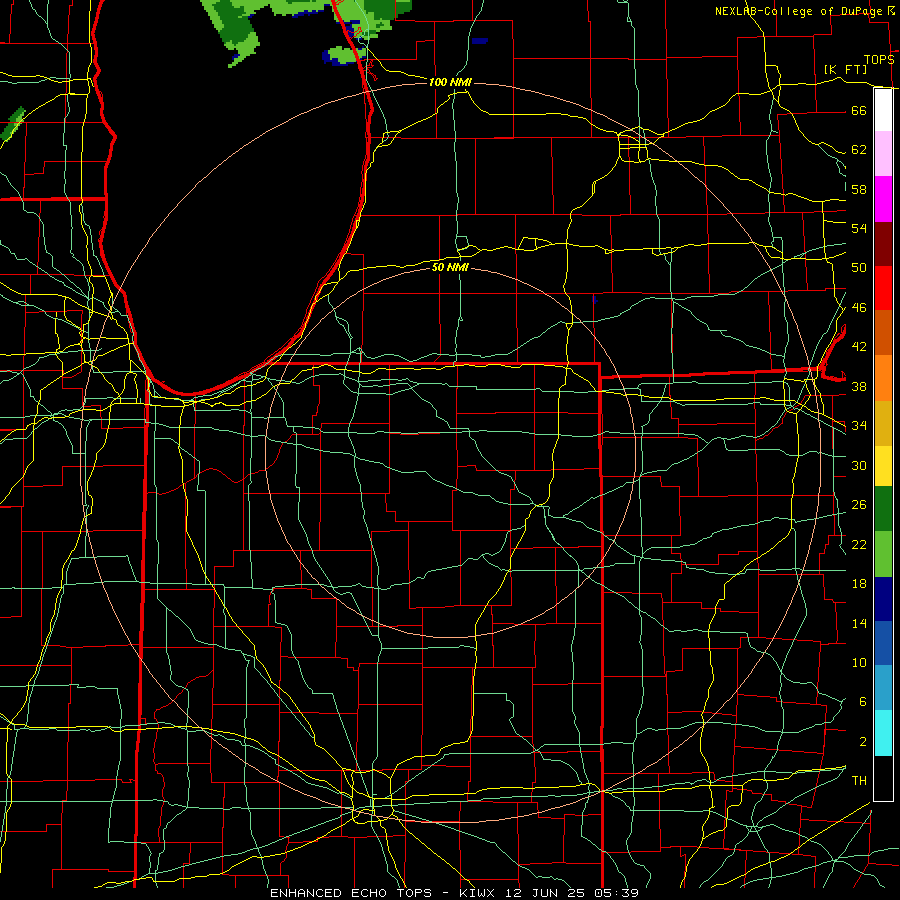Click the navy blue legend swatch
The image size is (900, 900).
pyautogui.click(x=883, y=599)
